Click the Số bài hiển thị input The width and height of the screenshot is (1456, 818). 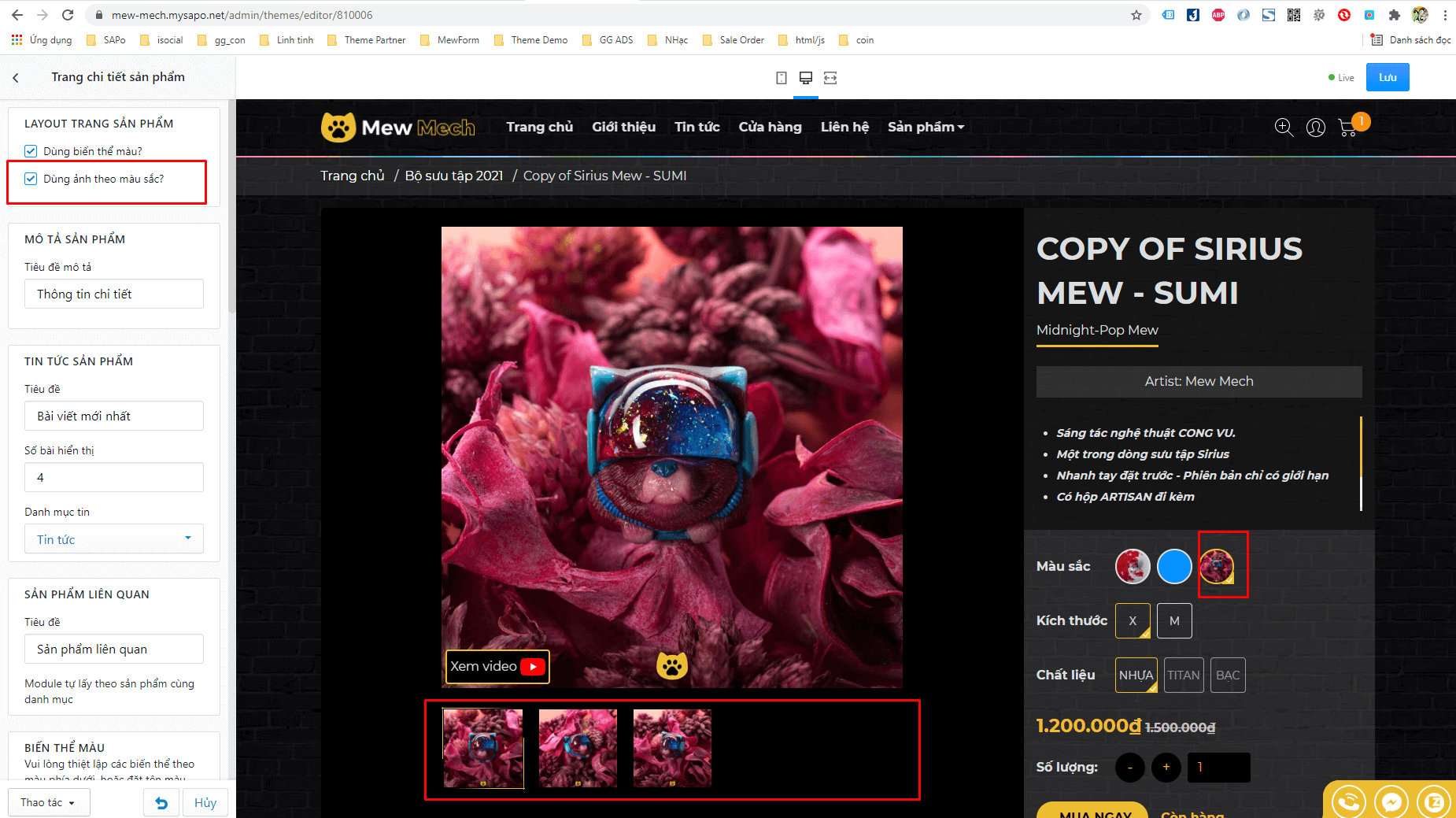click(x=114, y=477)
